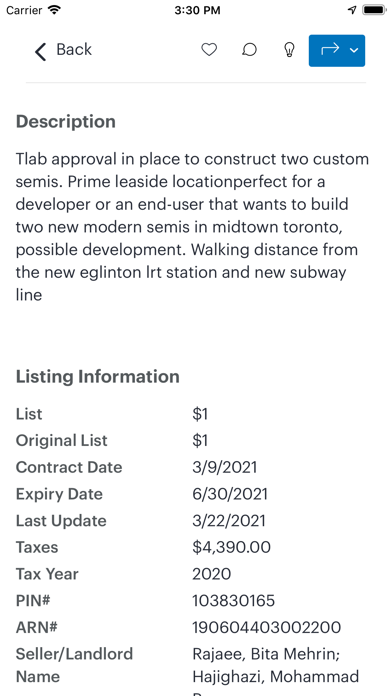
Task: Tap the PIN# value 103830165
Action: 234,601
